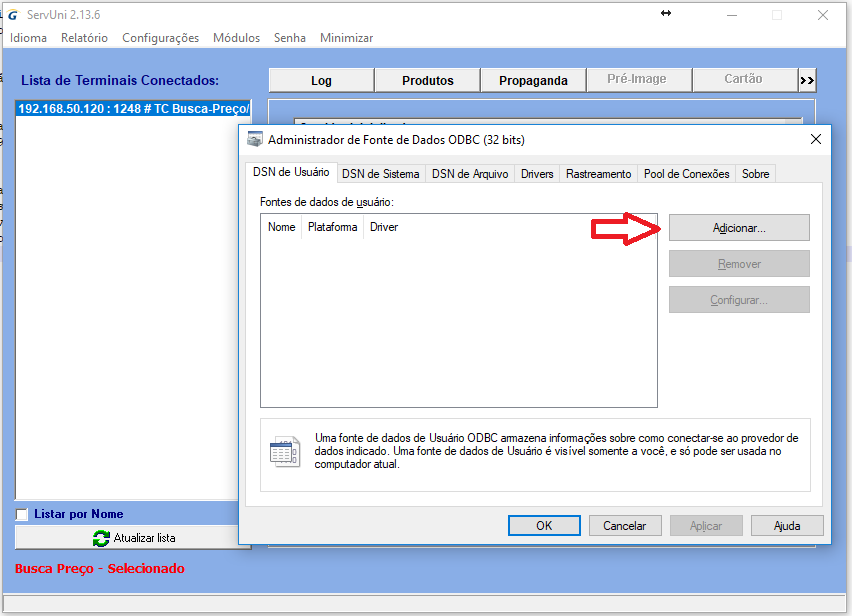
Task: Close the ODBC administrator dialog
Action: tap(815, 140)
